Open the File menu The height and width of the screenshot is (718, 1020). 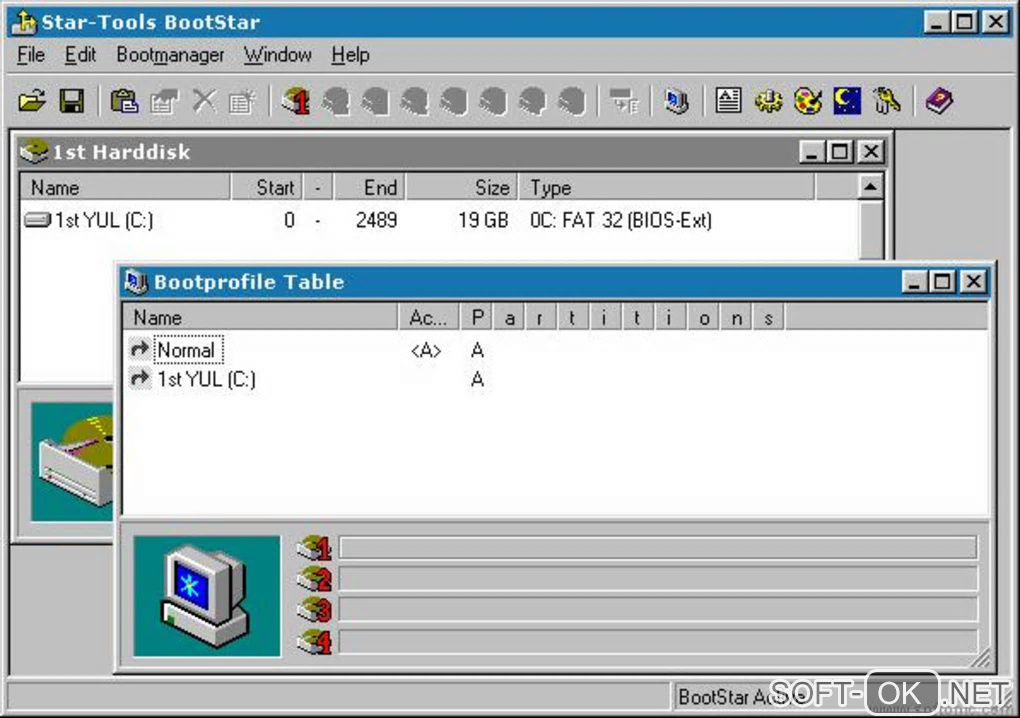pyautogui.click(x=31, y=55)
